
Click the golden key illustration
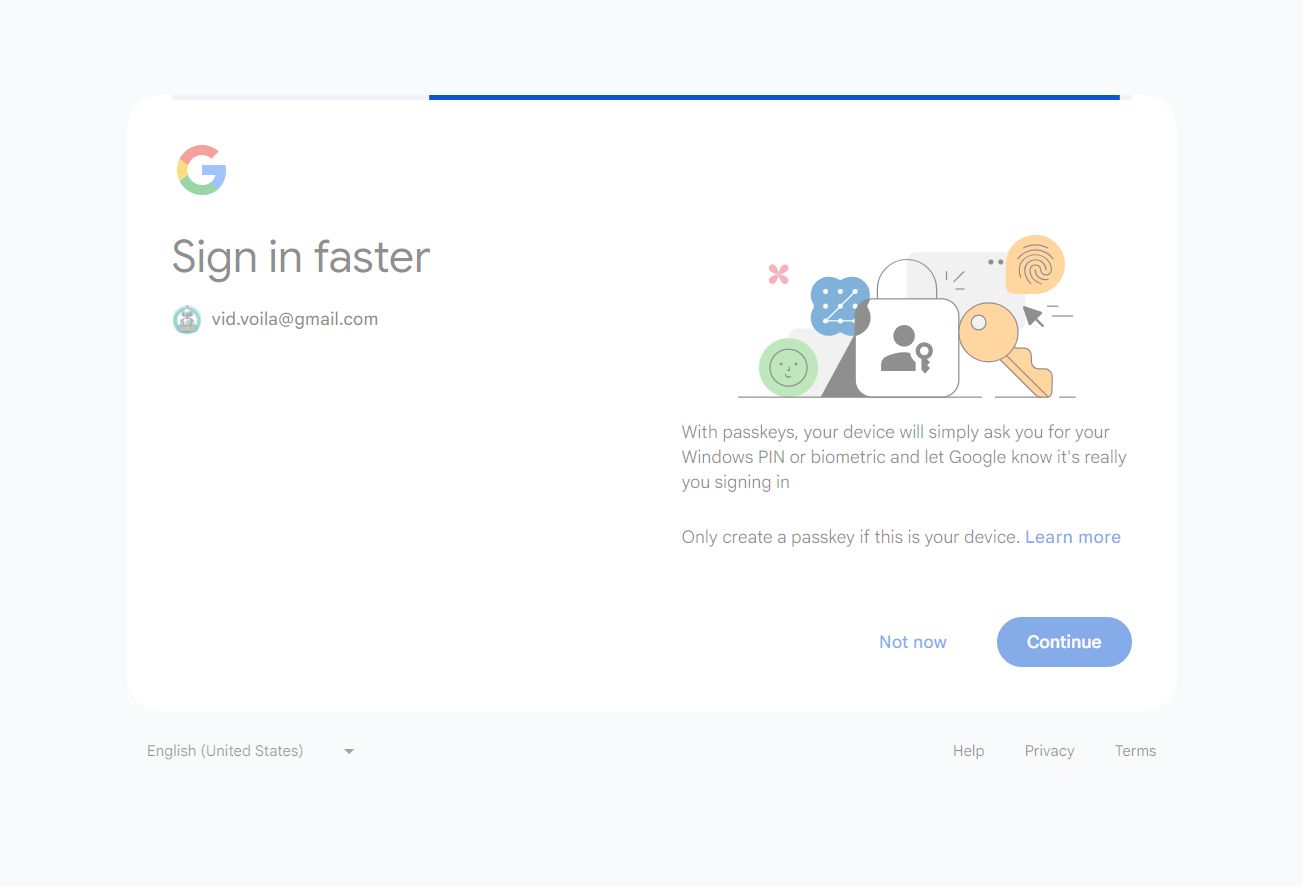coord(1005,346)
